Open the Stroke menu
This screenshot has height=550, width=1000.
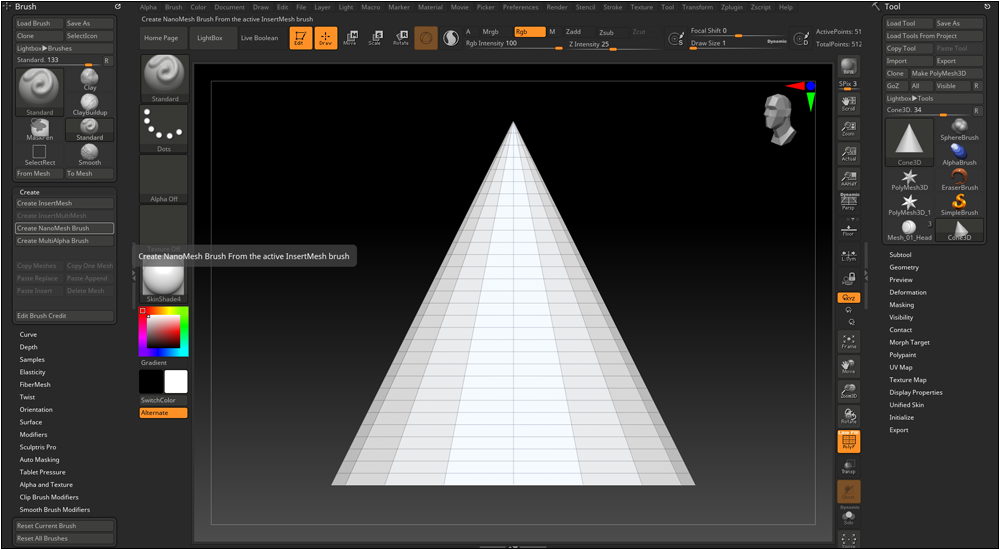click(x=612, y=7)
